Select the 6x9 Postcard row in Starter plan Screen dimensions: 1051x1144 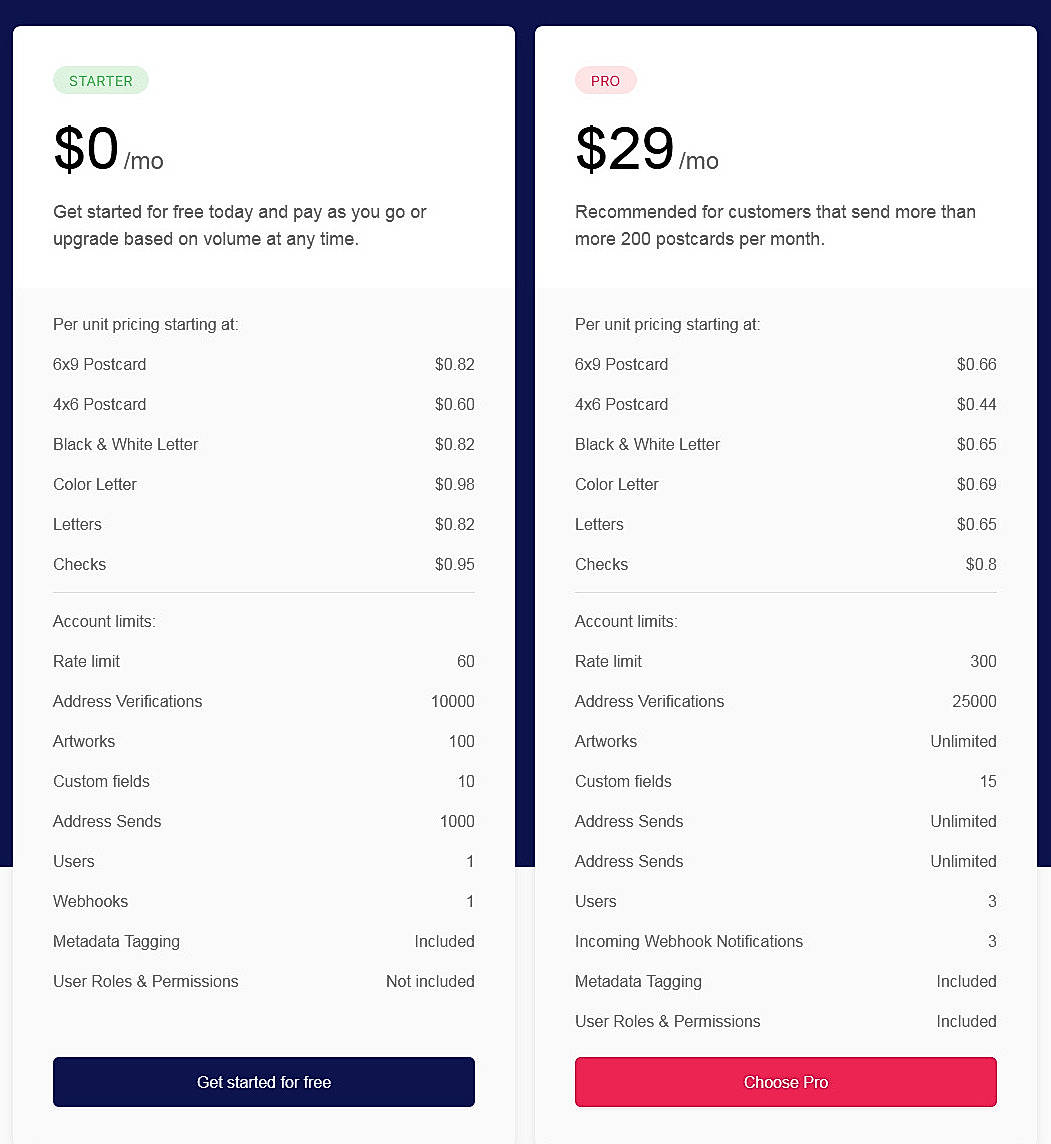pyautogui.click(x=263, y=364)
